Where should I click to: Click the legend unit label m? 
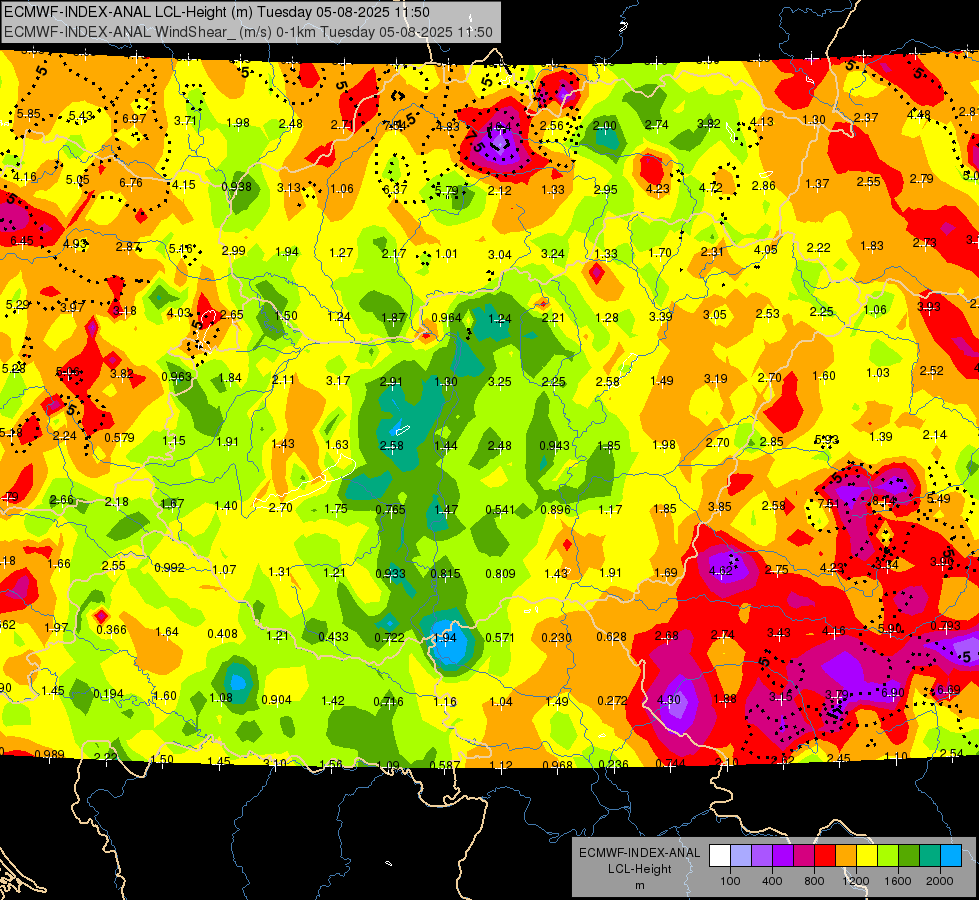pos(639,885)
